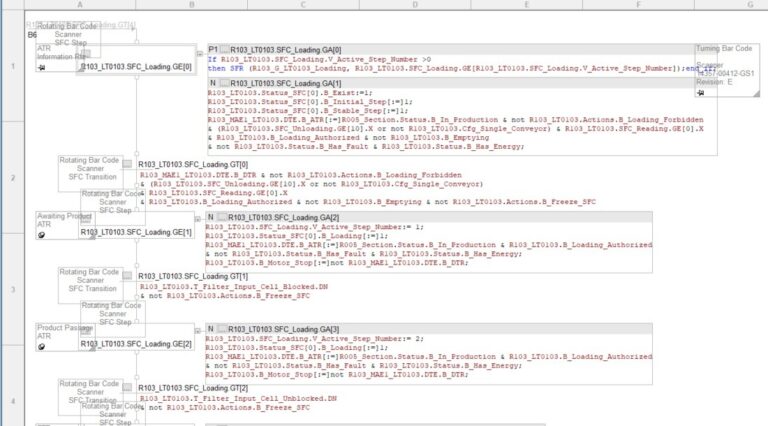Click the pin icon in the Turning Bar Code box
768x426 pixels.
point(699,92)
